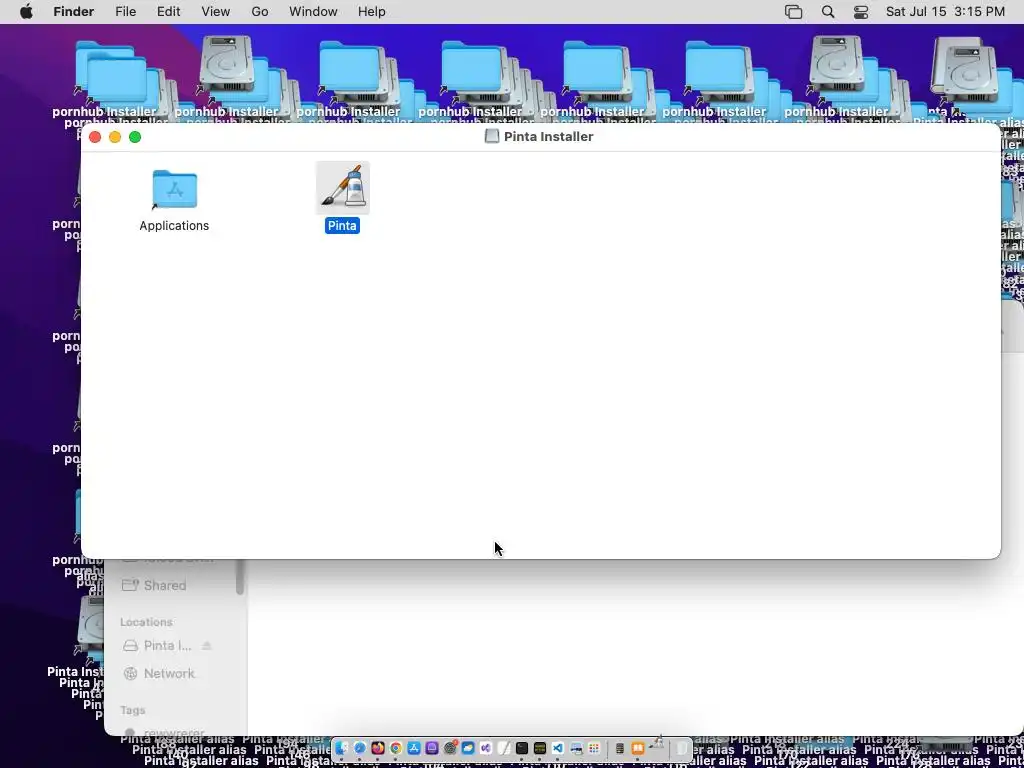Viewport: 1024px width, 768px height.
Task: Open the Edit menu
Action: 168,12
